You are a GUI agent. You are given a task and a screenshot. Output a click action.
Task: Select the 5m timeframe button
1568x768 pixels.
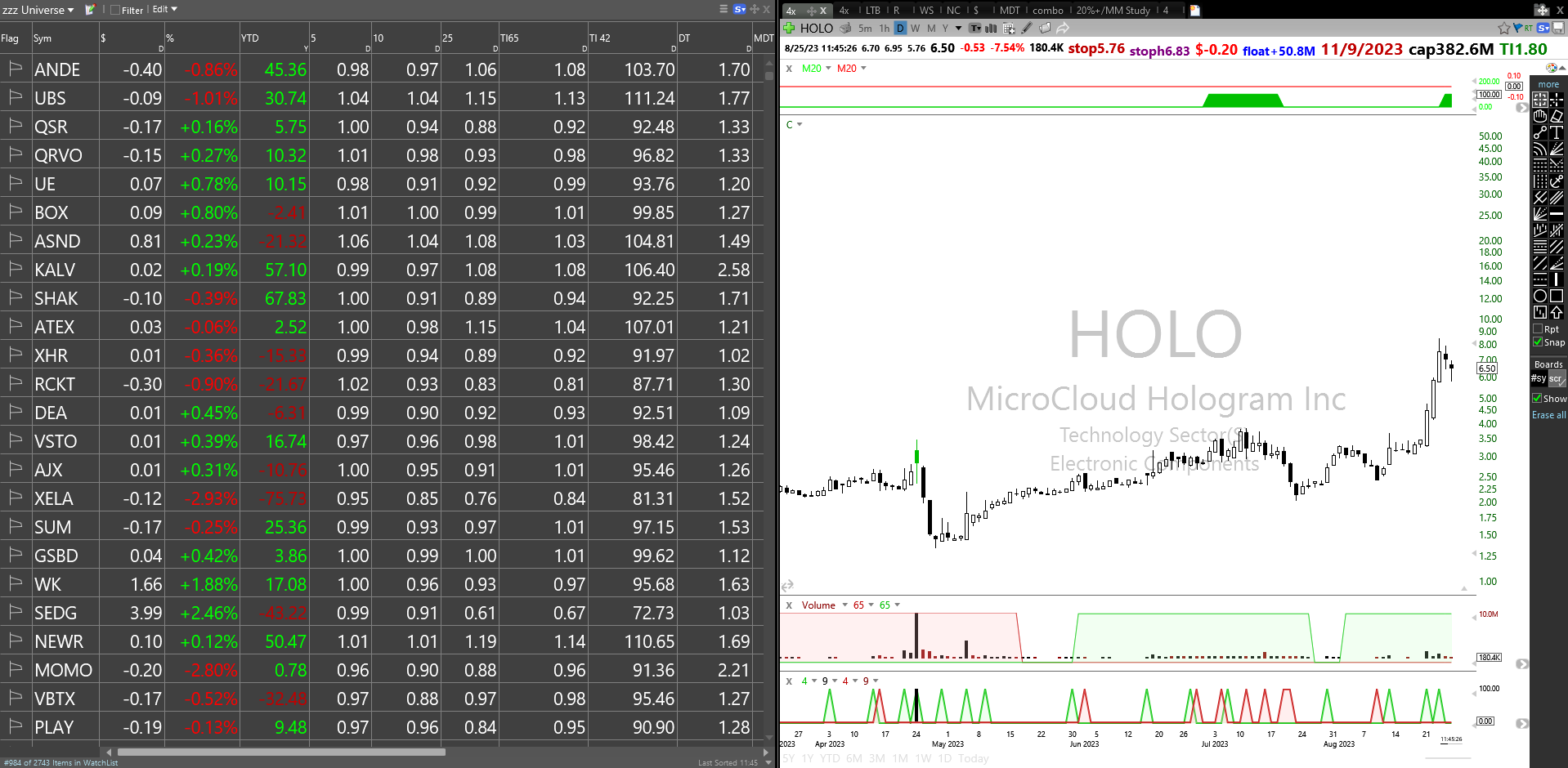click(865, 28)
